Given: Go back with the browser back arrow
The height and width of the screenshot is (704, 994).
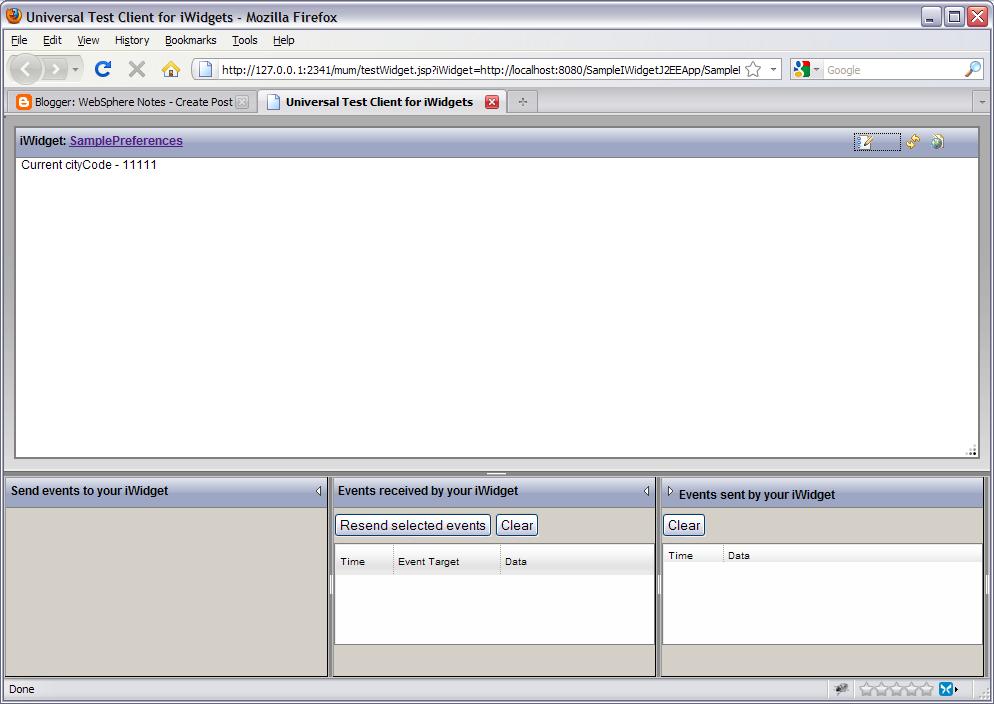Looking at the screenshot, I should 25,69.
